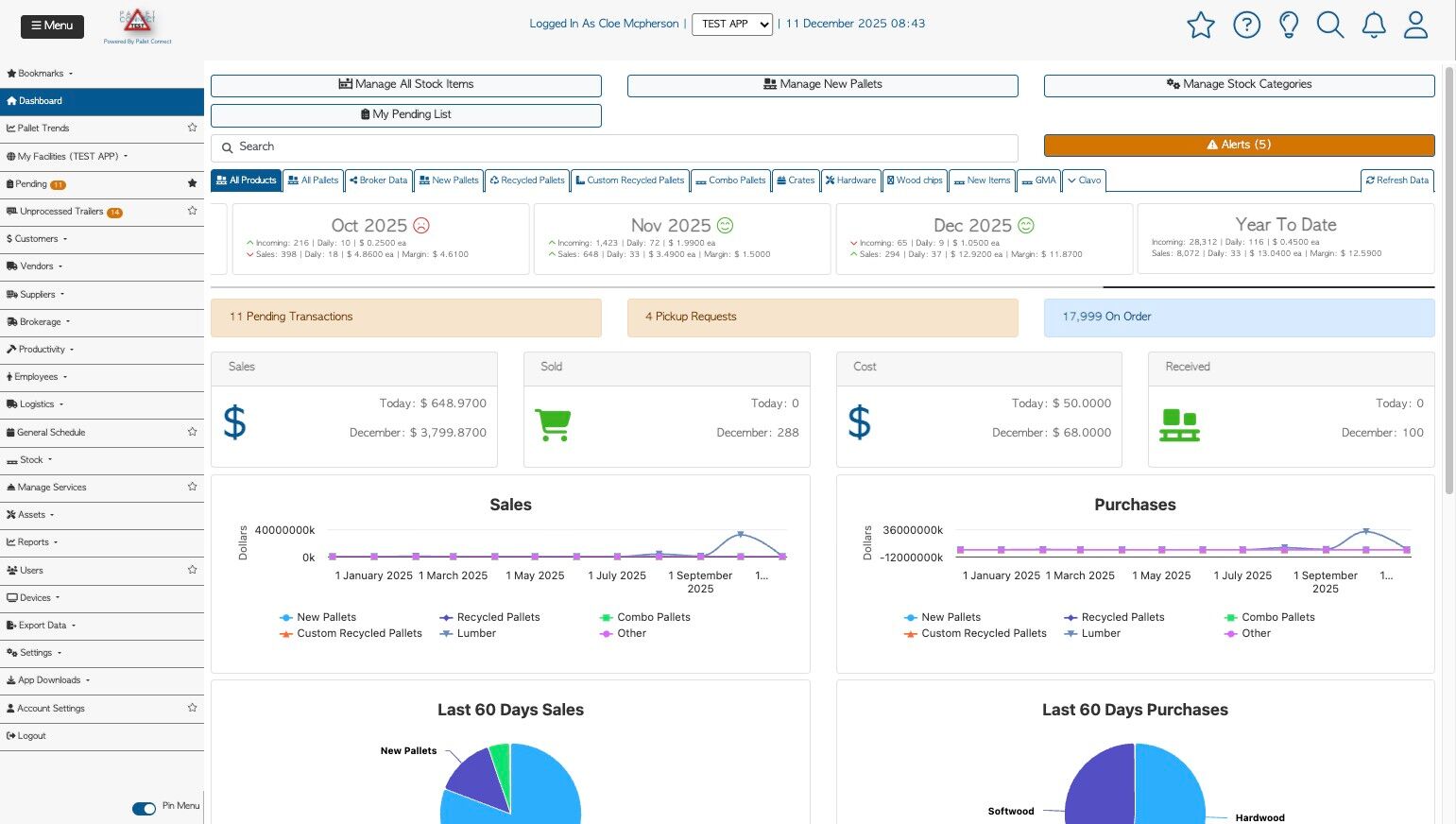Viewport: 1456px width, 824px height.
Task: Switch to the GMA tab
Action: (1039, 180)
